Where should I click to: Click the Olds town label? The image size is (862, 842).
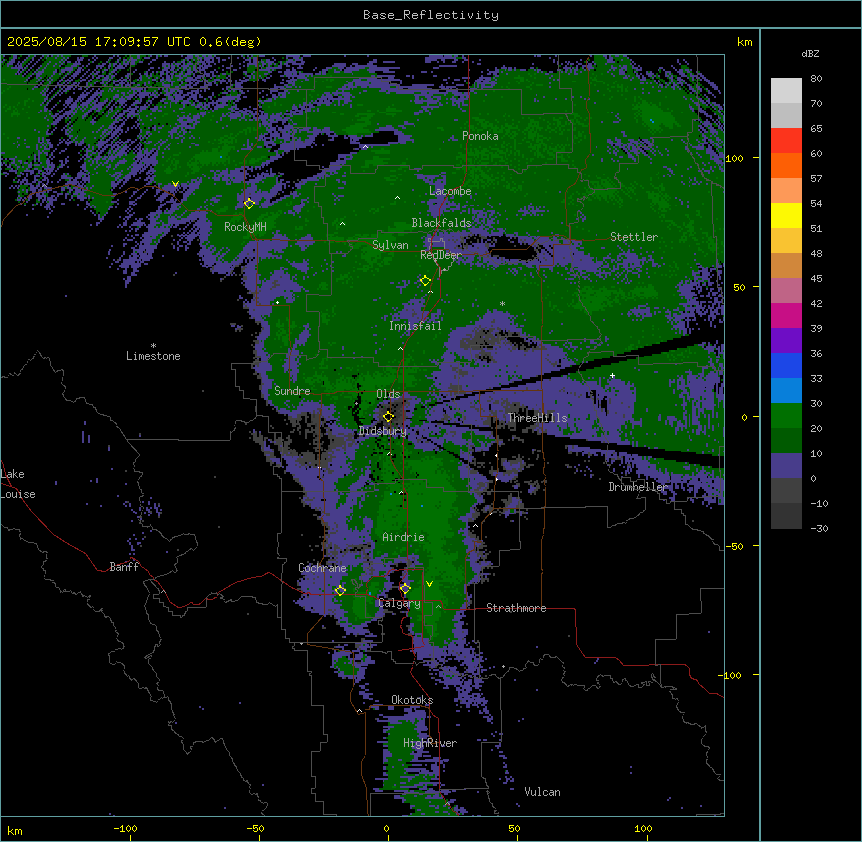tap(388, 394)
